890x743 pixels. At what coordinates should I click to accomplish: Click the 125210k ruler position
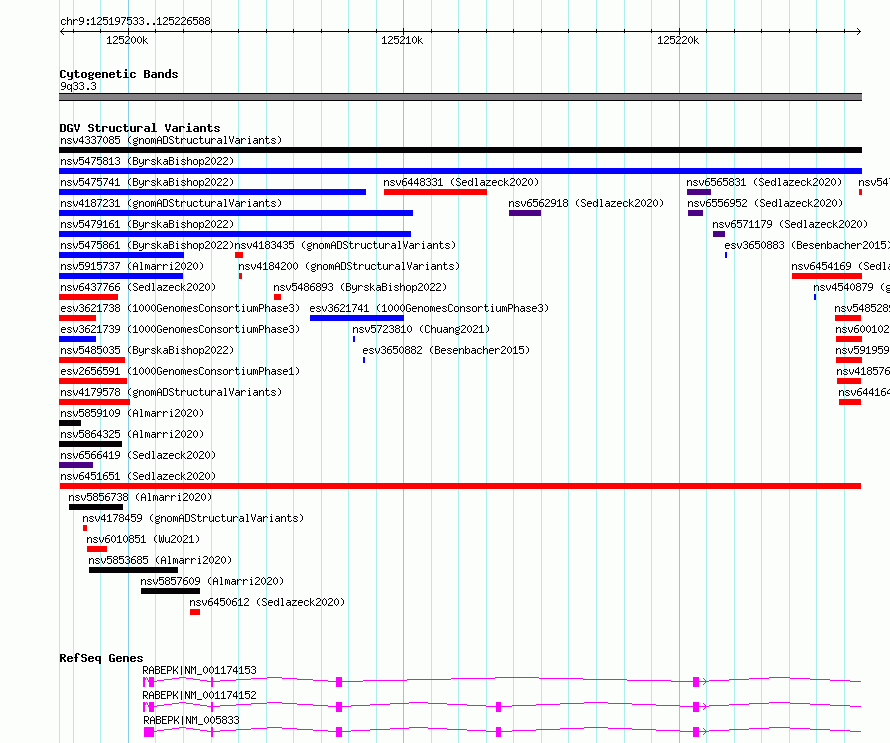(x=402, y=40)
